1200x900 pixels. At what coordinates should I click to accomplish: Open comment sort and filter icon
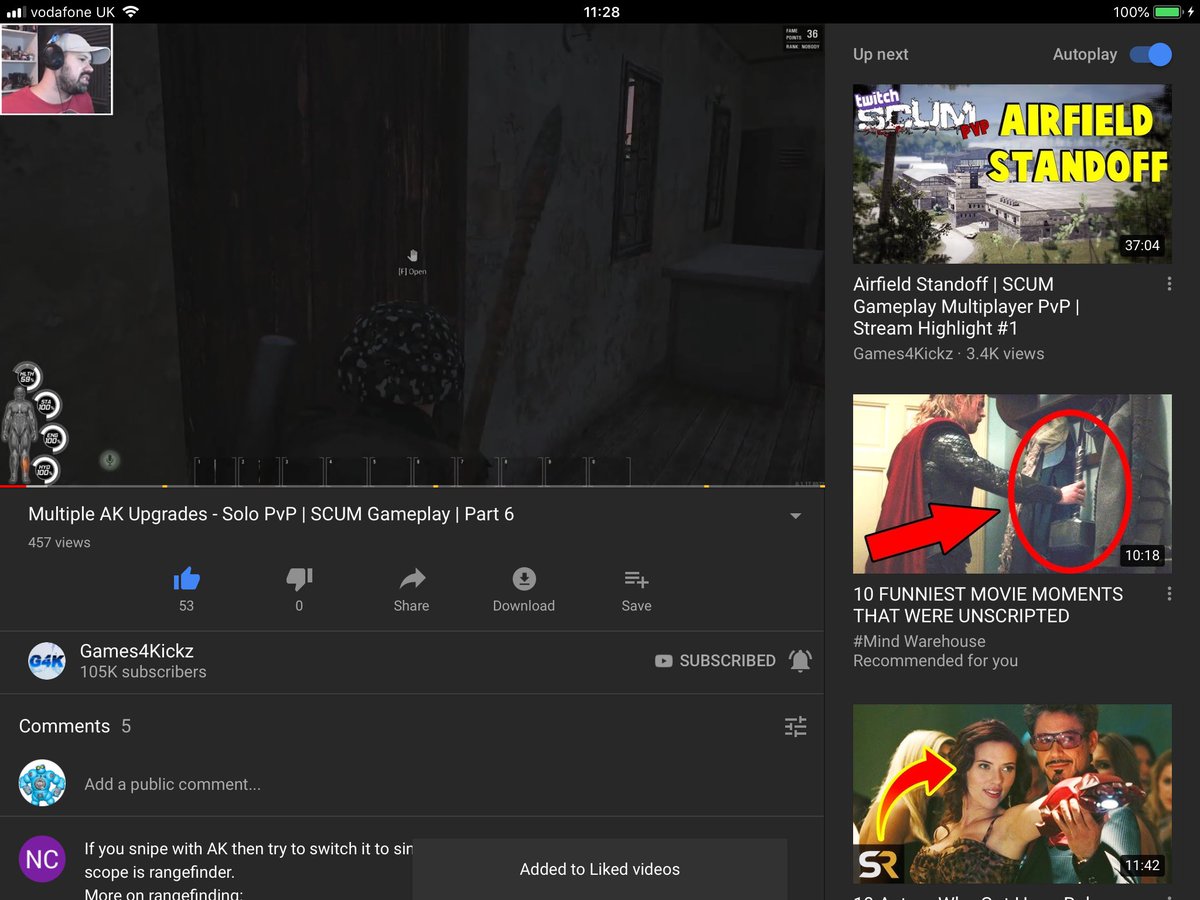pyautogui.click(x=795, y=726)
